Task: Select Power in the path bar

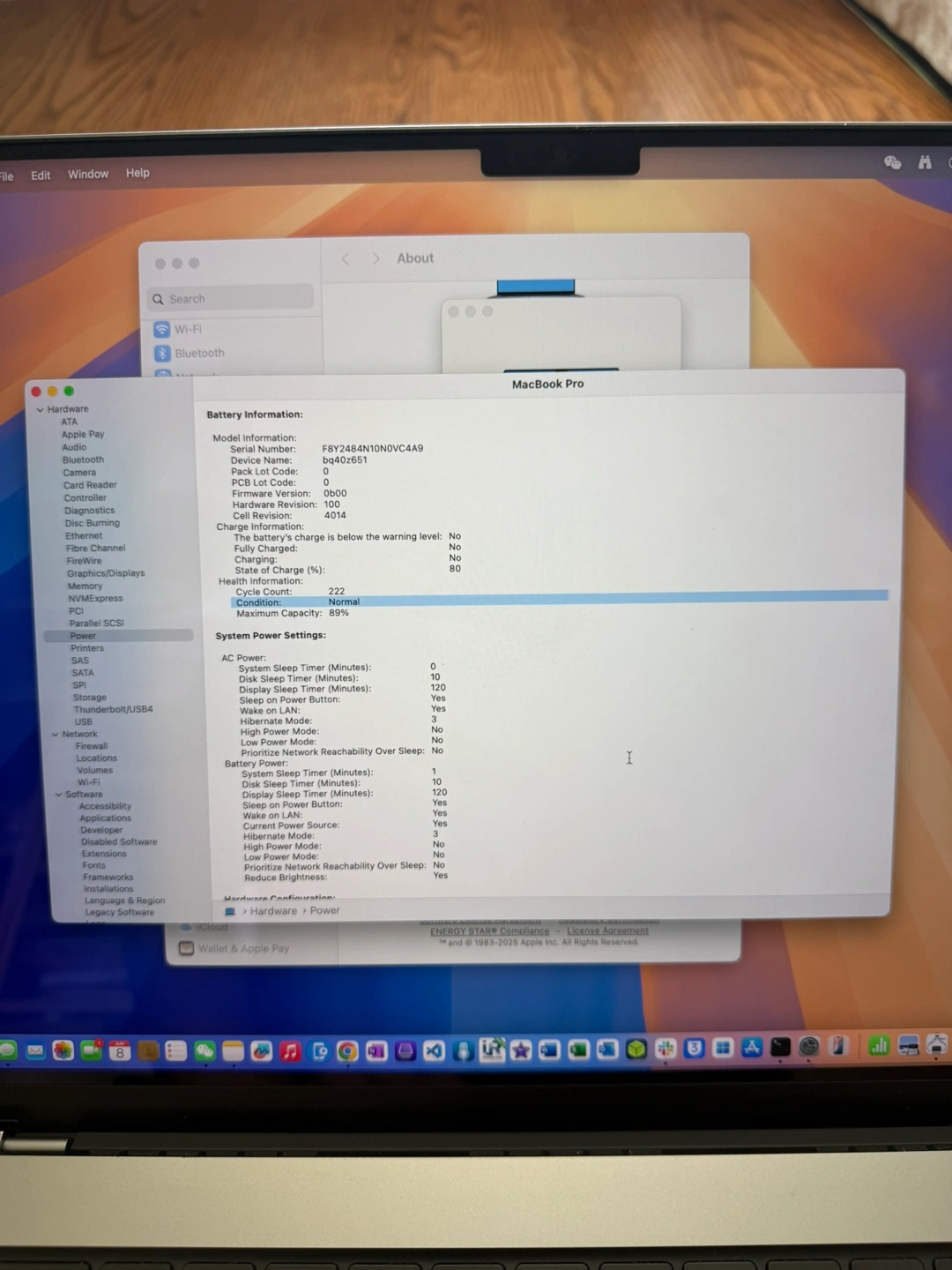Action: (324, 910)
